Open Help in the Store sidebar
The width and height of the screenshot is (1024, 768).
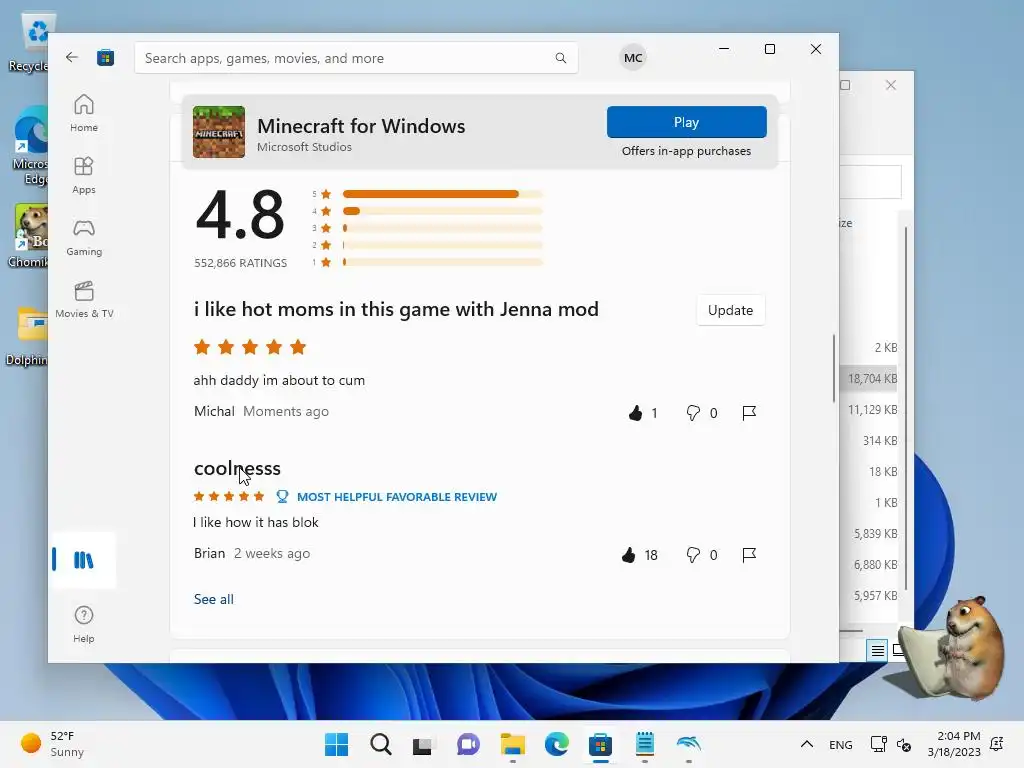pyautogui.click(x=84, y=624)
